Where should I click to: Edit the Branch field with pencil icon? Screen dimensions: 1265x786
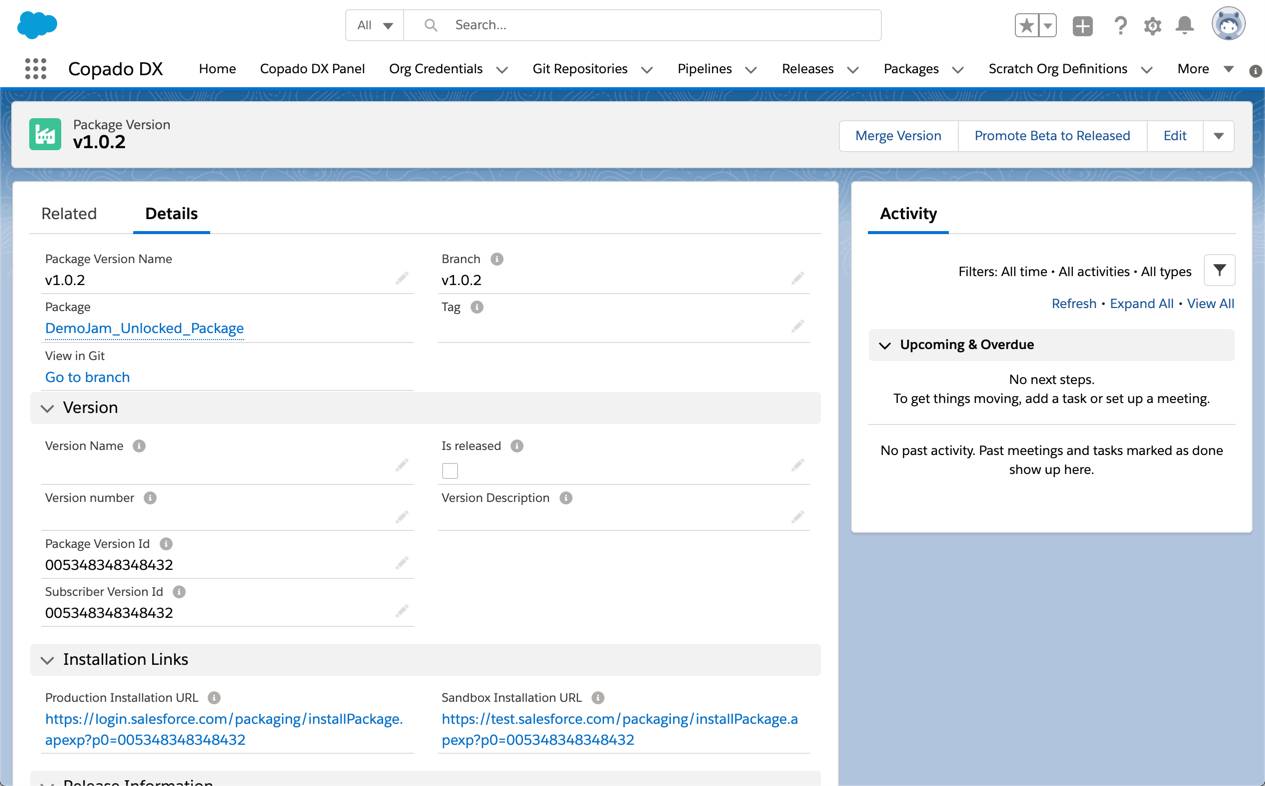pyautogui.click(x=797, y=278)
